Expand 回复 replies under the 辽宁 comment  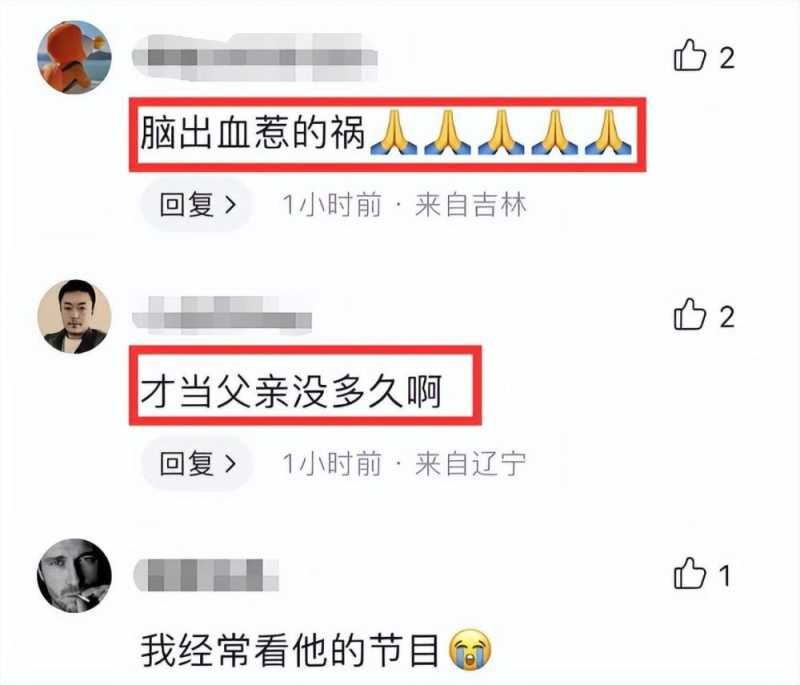click(x=198, y=464)
